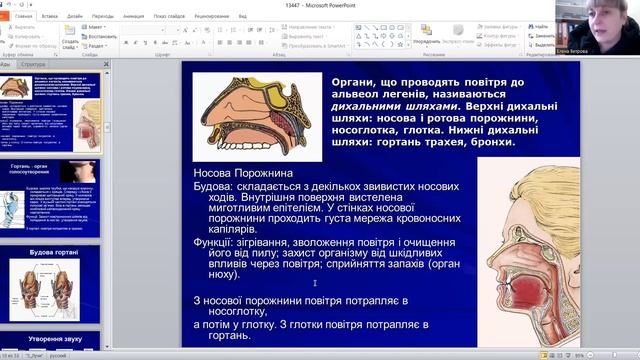This screenshot has height=360, width=640.
Task: Toggle Strikethrough formatting
Action: [x=165, y=42]
